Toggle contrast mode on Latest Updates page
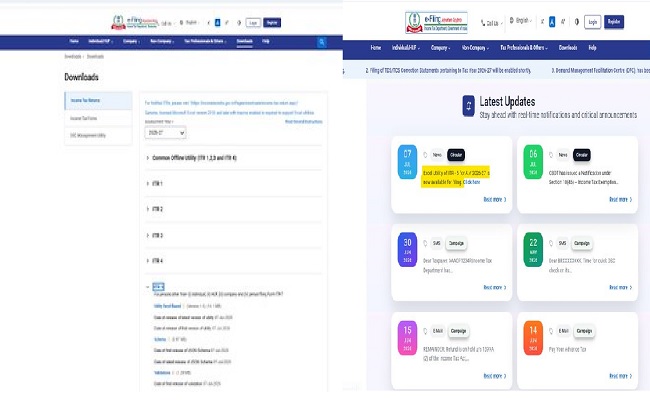Viewport: 650px width, 418px height. [577, 22]
